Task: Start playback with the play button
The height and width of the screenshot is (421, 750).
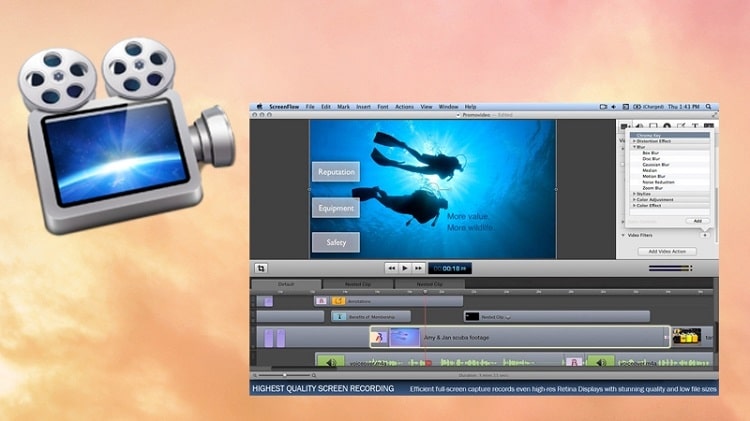Action: click(x=405, y=268)
